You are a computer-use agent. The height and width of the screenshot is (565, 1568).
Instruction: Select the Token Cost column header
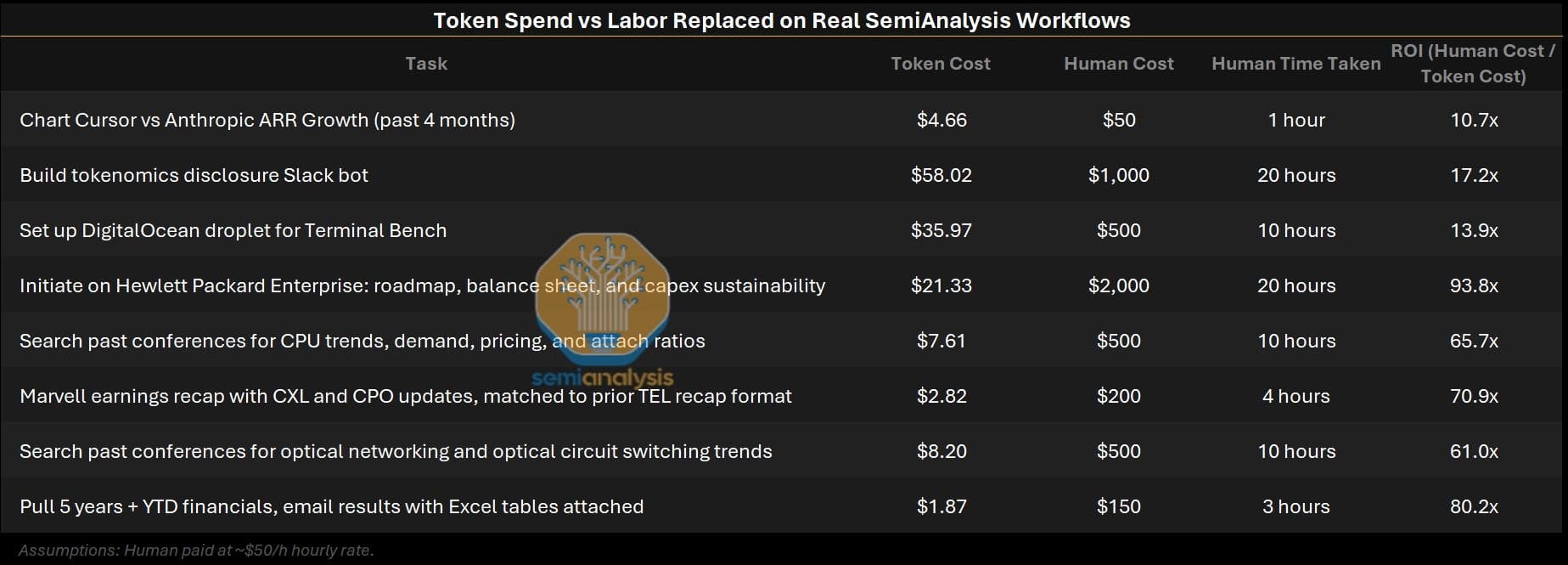[x=941, y=64]
